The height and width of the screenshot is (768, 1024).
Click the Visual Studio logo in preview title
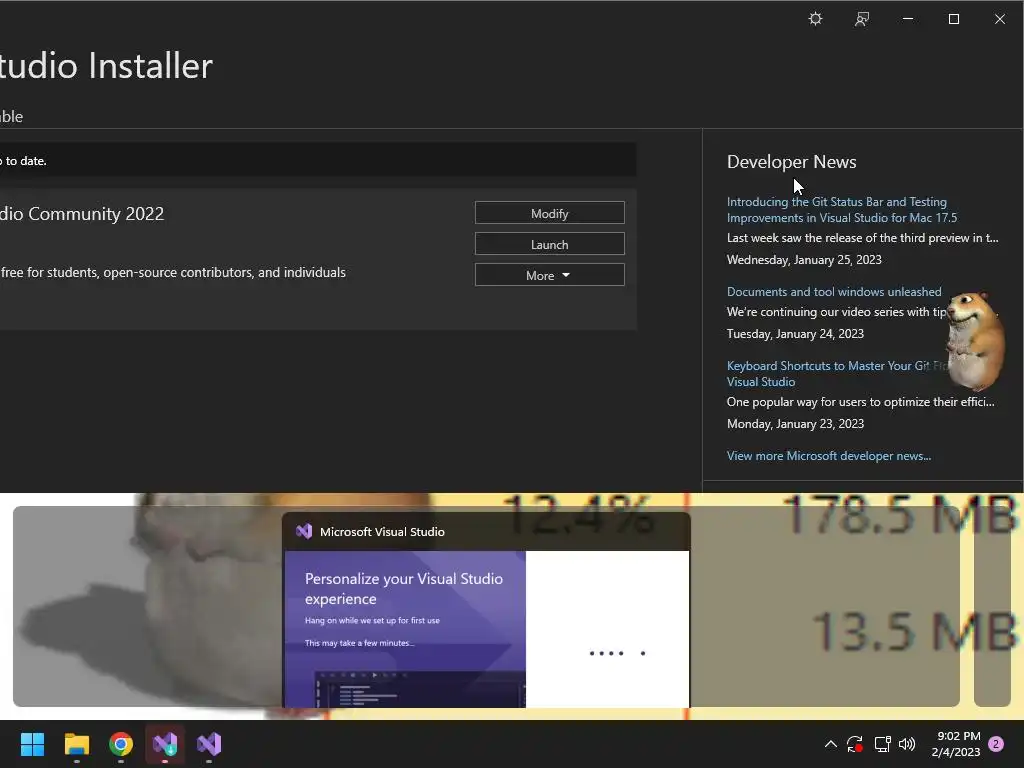[304, 532]
